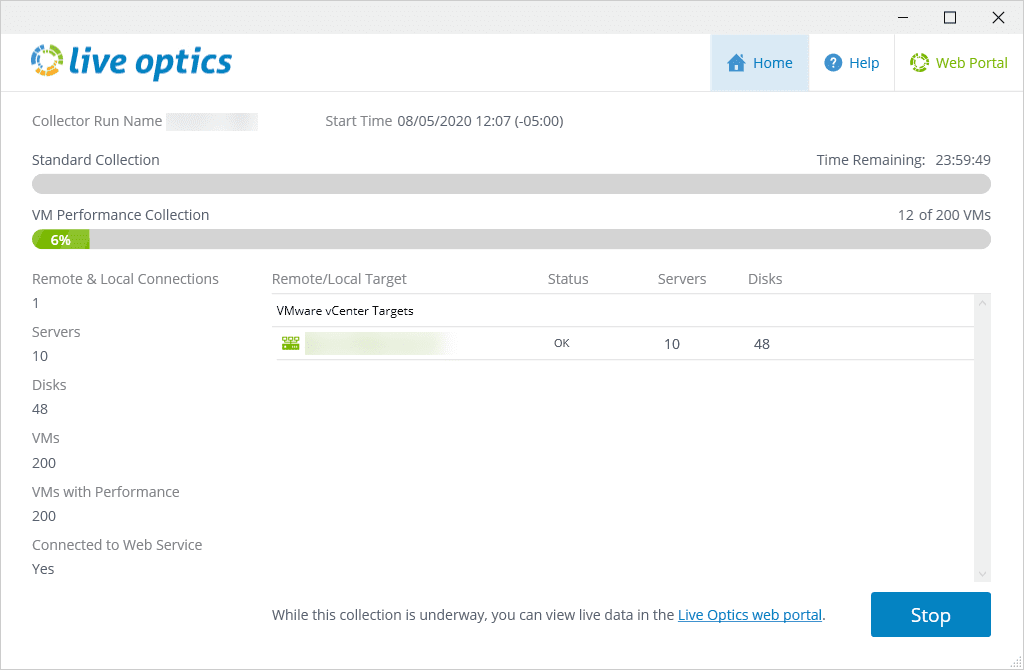Click the Help question mark icon
The image size is (1024, 670).
tap(833, 63)
